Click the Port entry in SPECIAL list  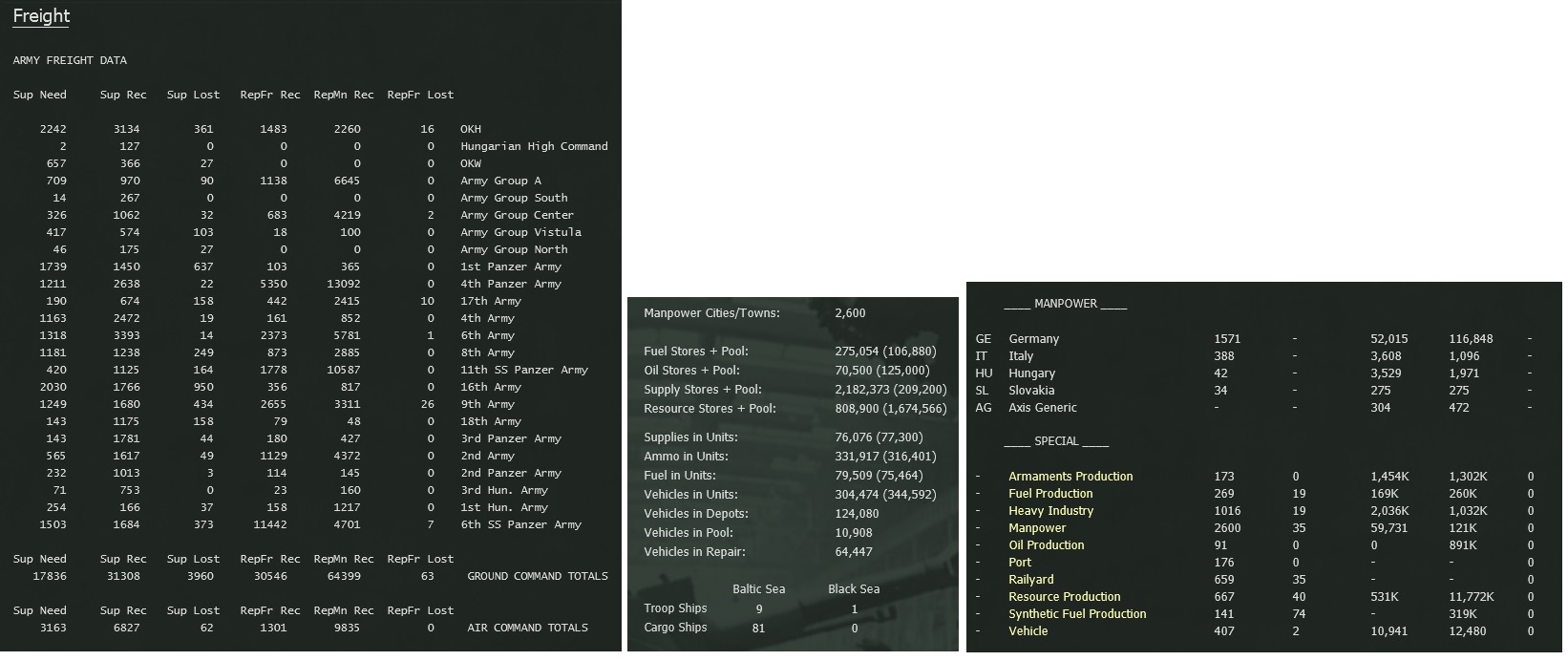1020,563
